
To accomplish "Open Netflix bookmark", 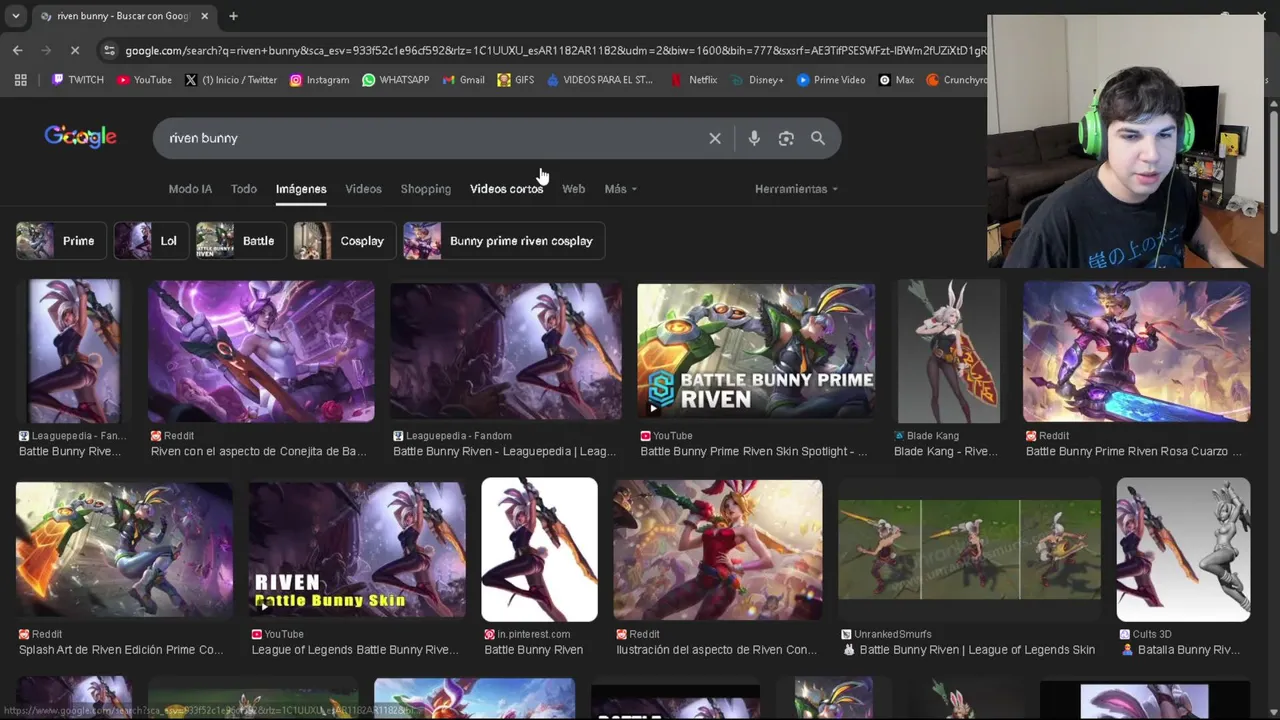I will [x=694, y=80].
